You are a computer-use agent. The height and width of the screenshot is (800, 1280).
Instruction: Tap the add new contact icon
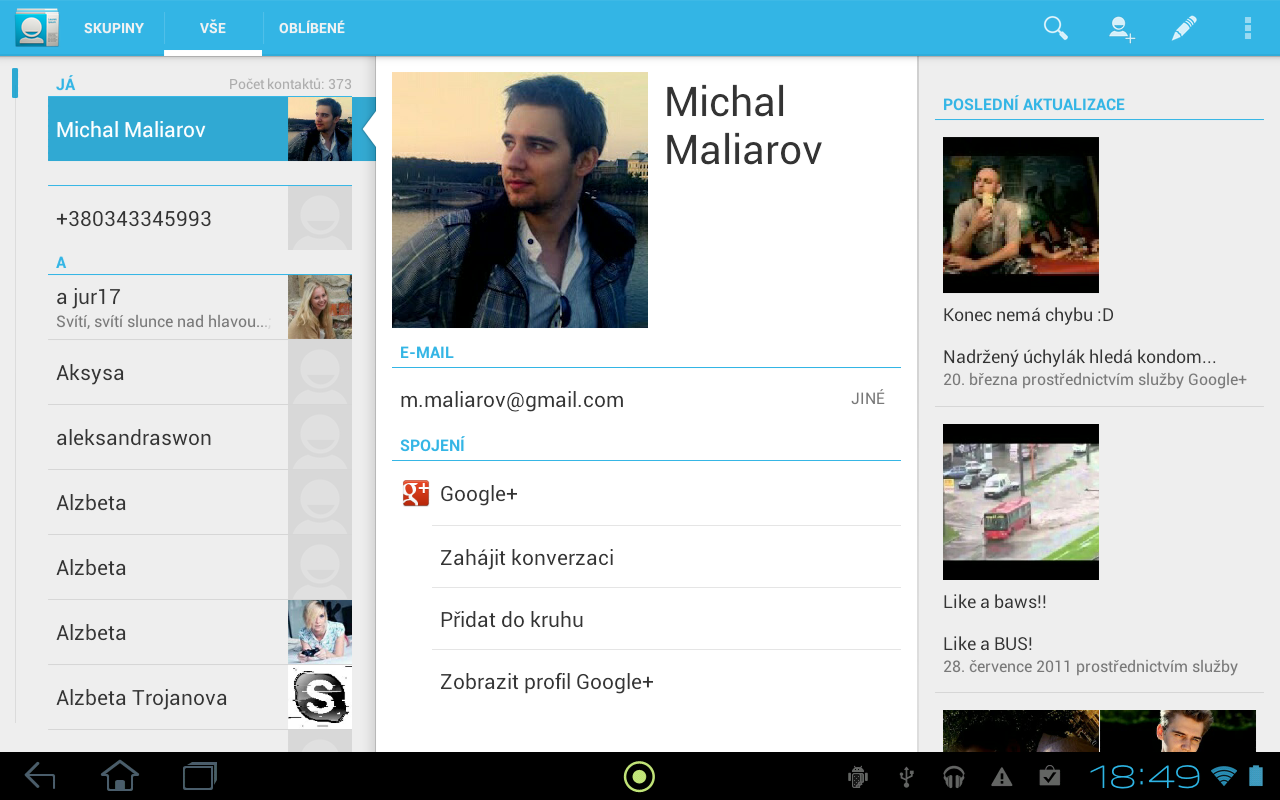(1121, 28)
